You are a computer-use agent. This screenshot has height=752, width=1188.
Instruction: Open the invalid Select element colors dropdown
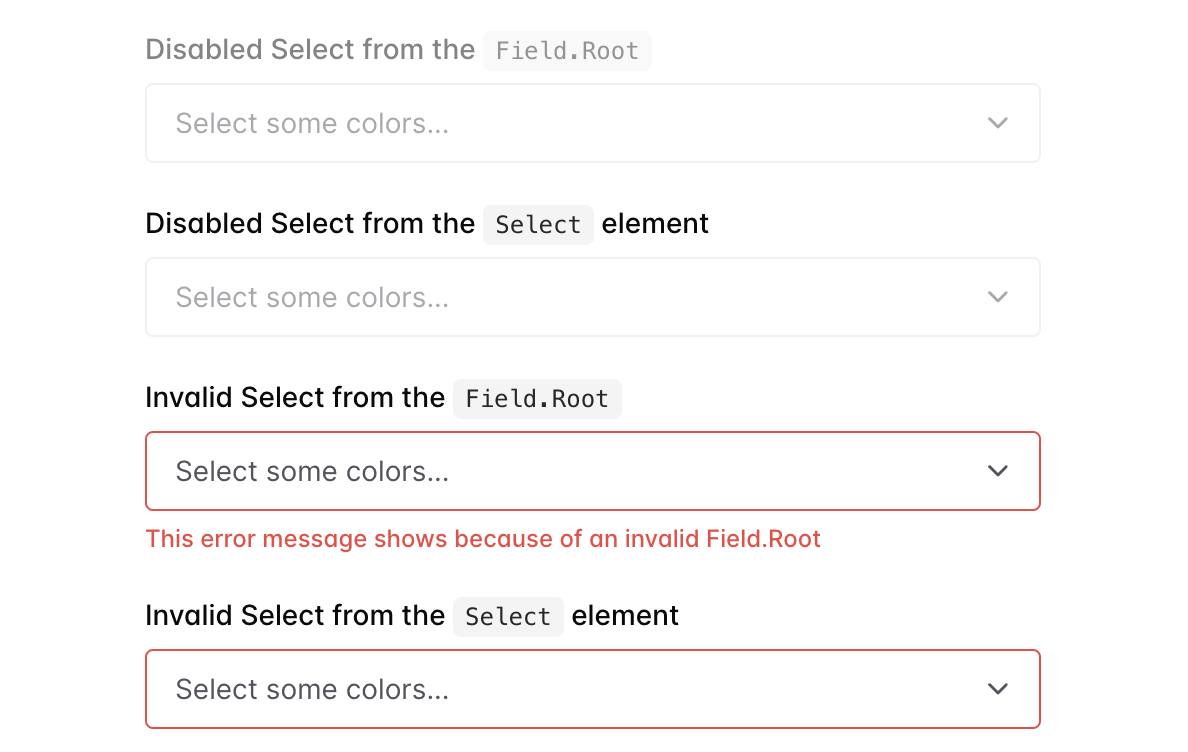coord(592,689)
